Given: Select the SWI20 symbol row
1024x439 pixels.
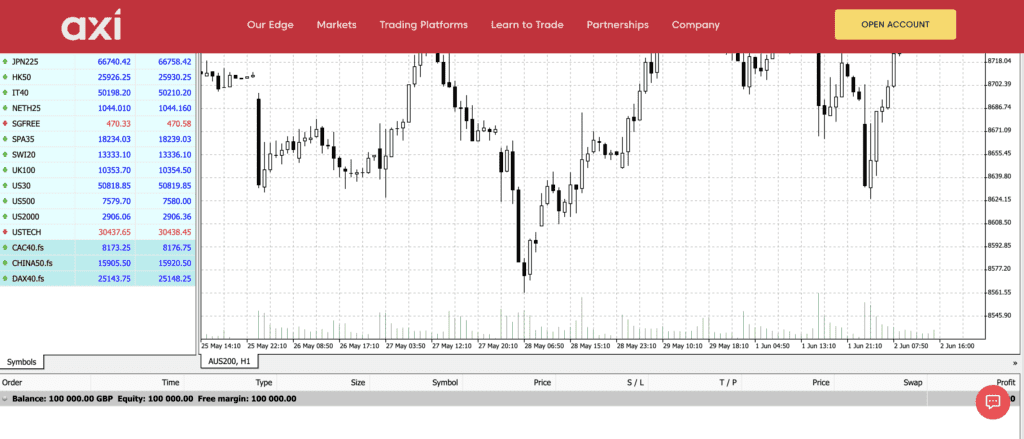Looking at the screenshot, I should (98, 155).
